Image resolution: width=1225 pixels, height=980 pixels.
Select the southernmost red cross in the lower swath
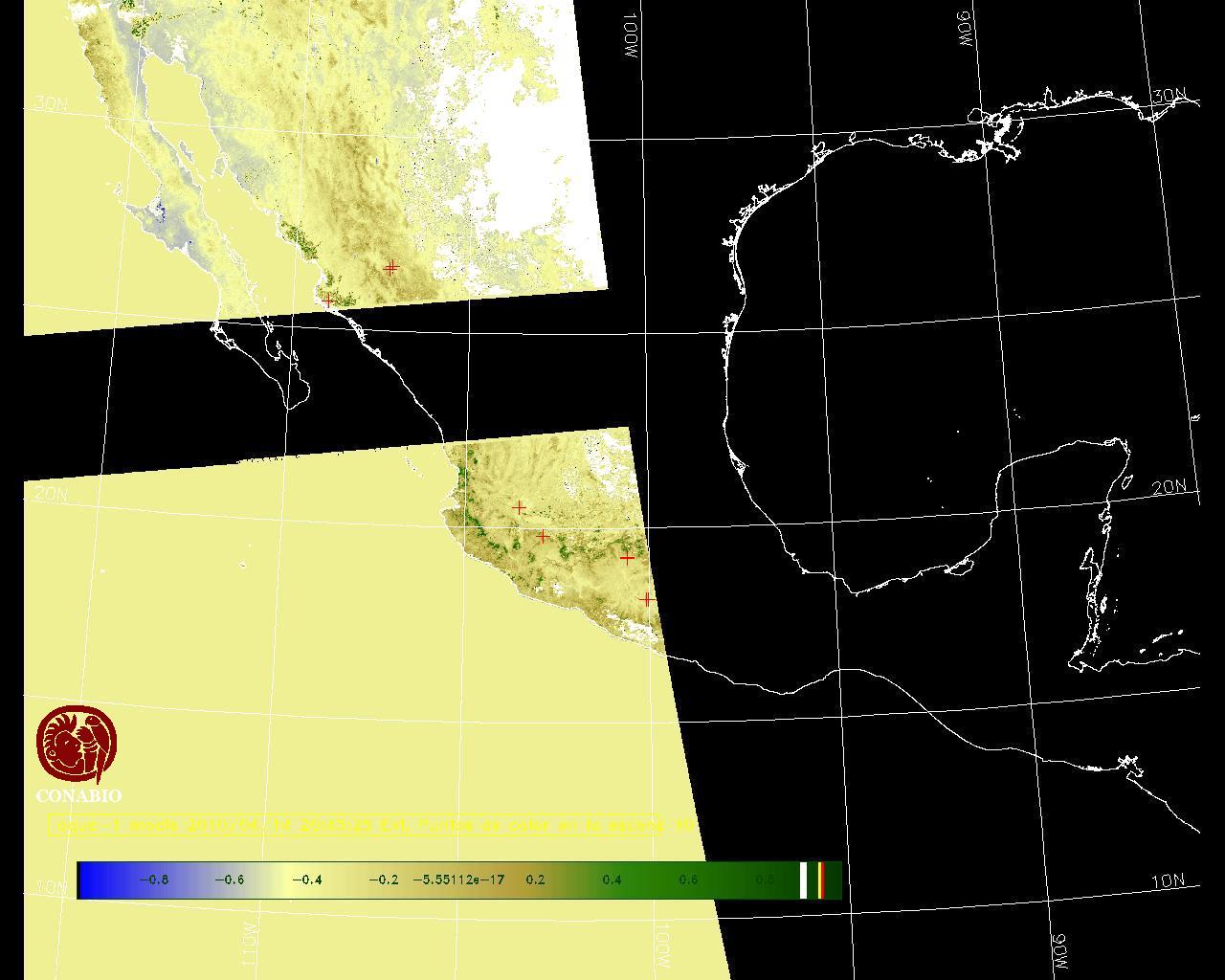click(x=647, y=600)
